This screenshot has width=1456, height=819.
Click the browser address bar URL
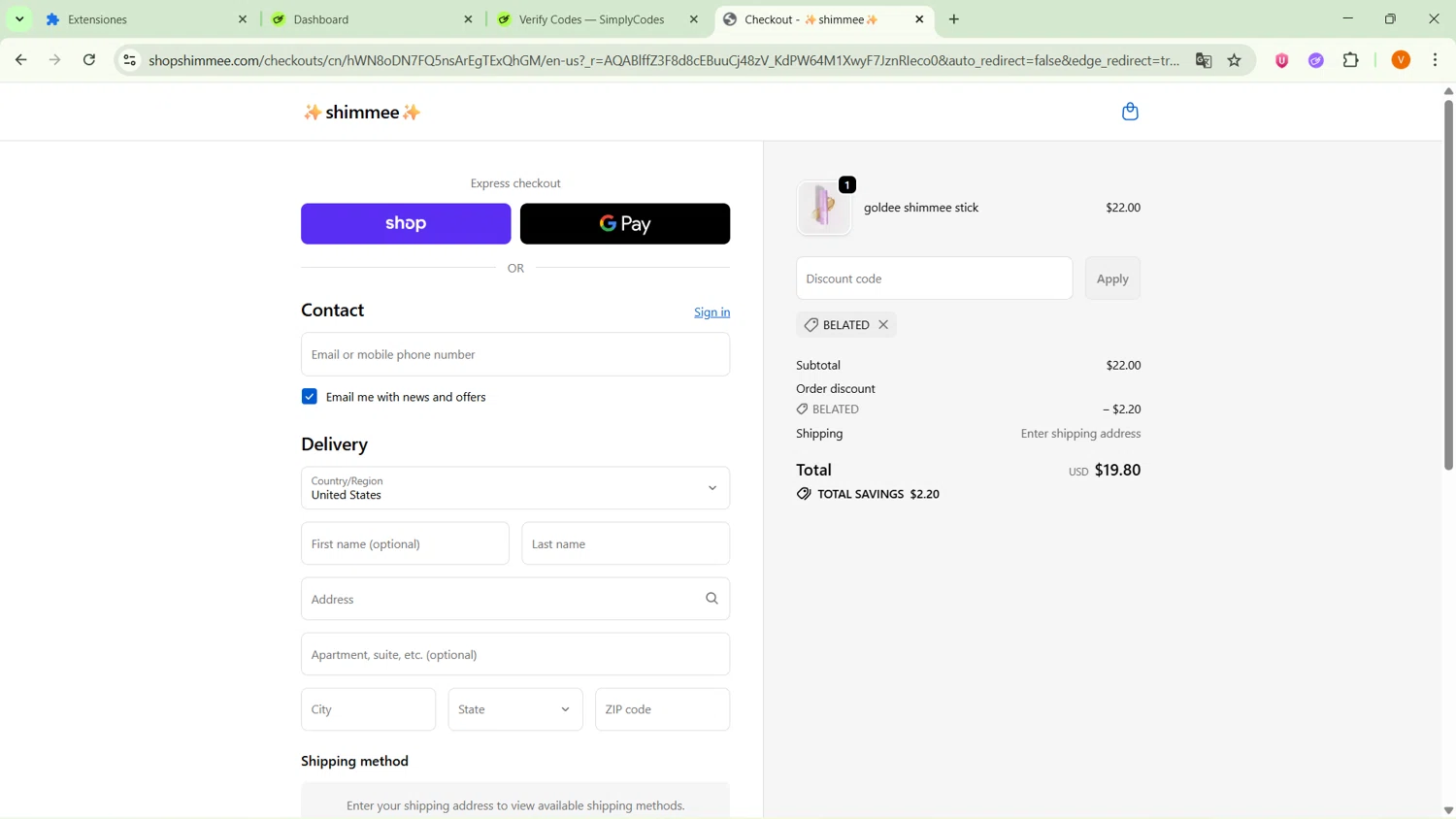coord(664,60)
